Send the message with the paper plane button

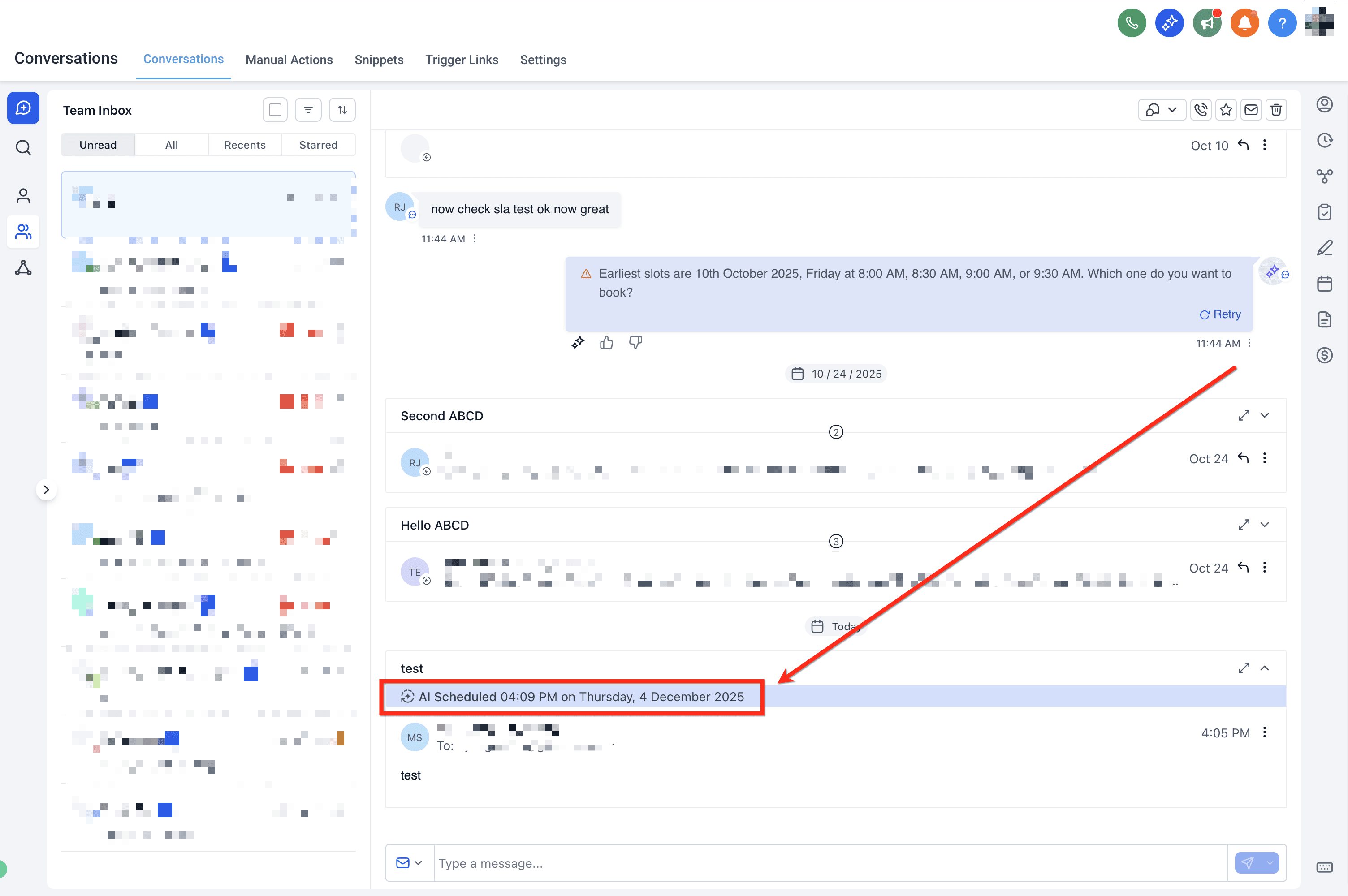1249,863
